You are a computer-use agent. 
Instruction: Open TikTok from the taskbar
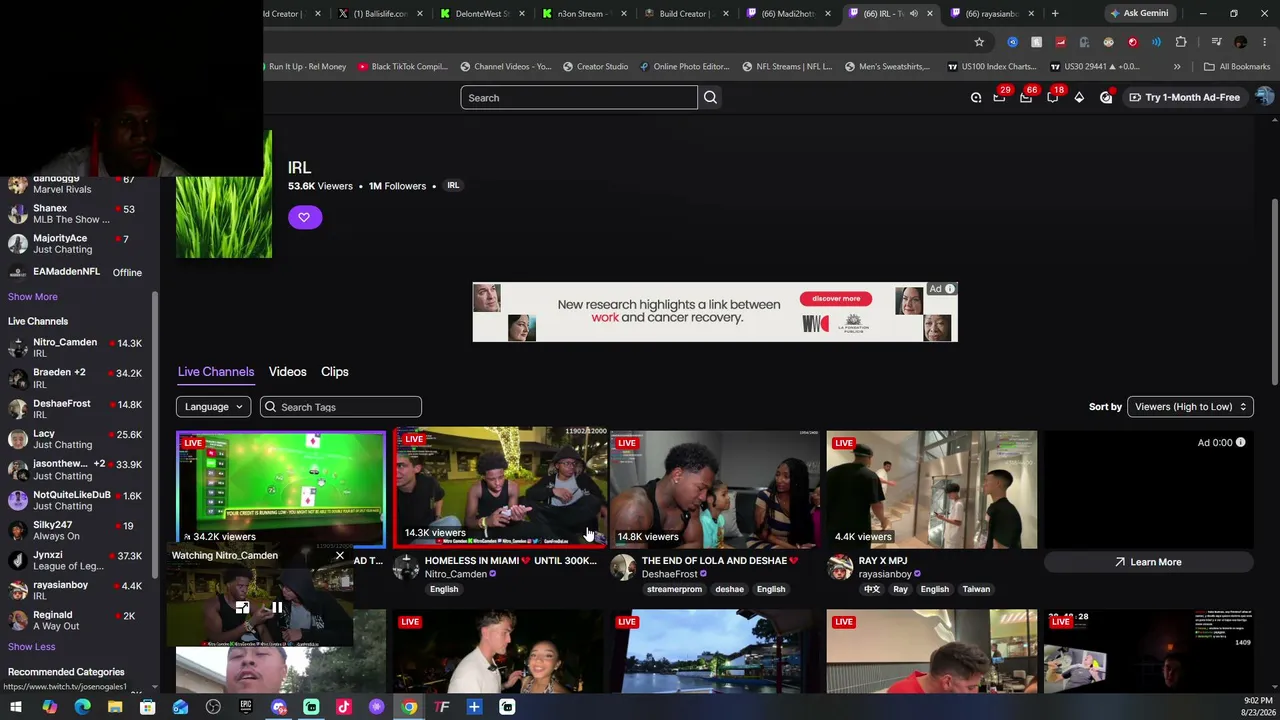(x=344, y=707)
